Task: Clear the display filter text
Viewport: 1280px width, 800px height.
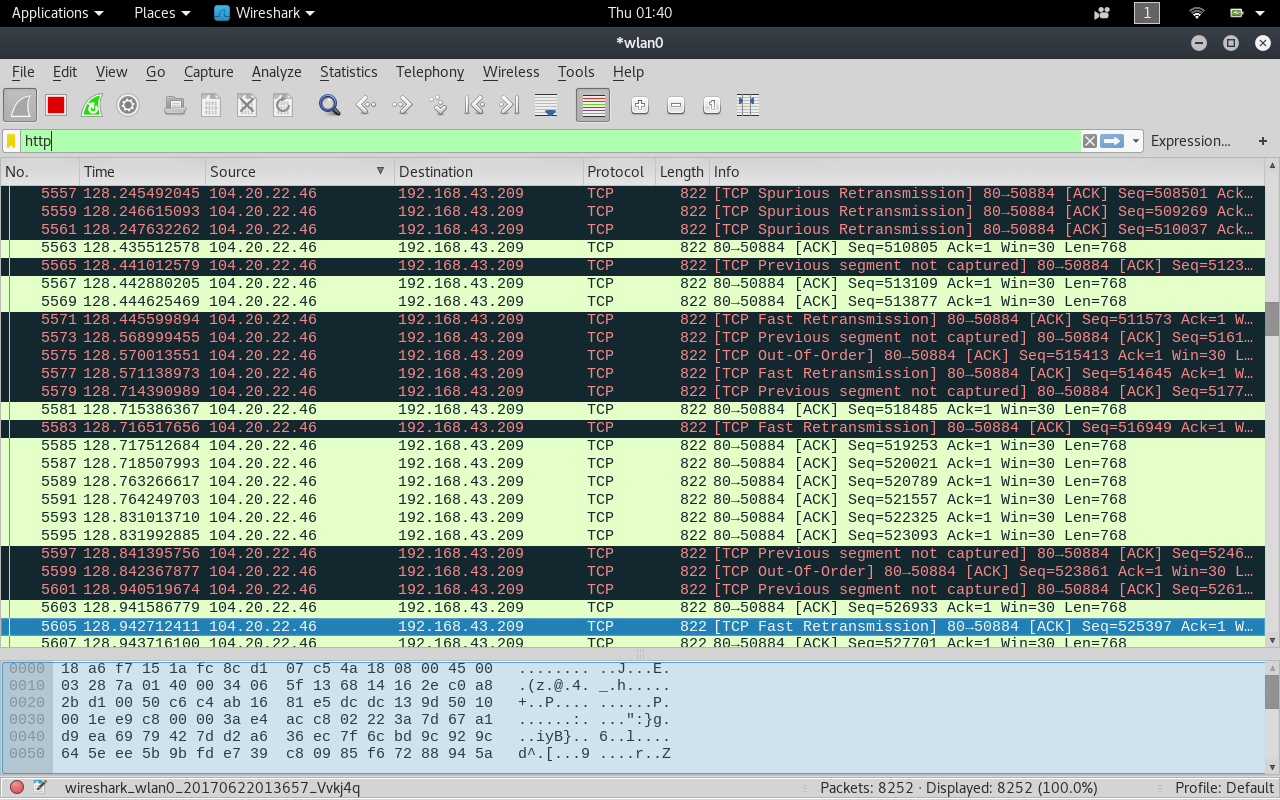Action: (1090, 141)
